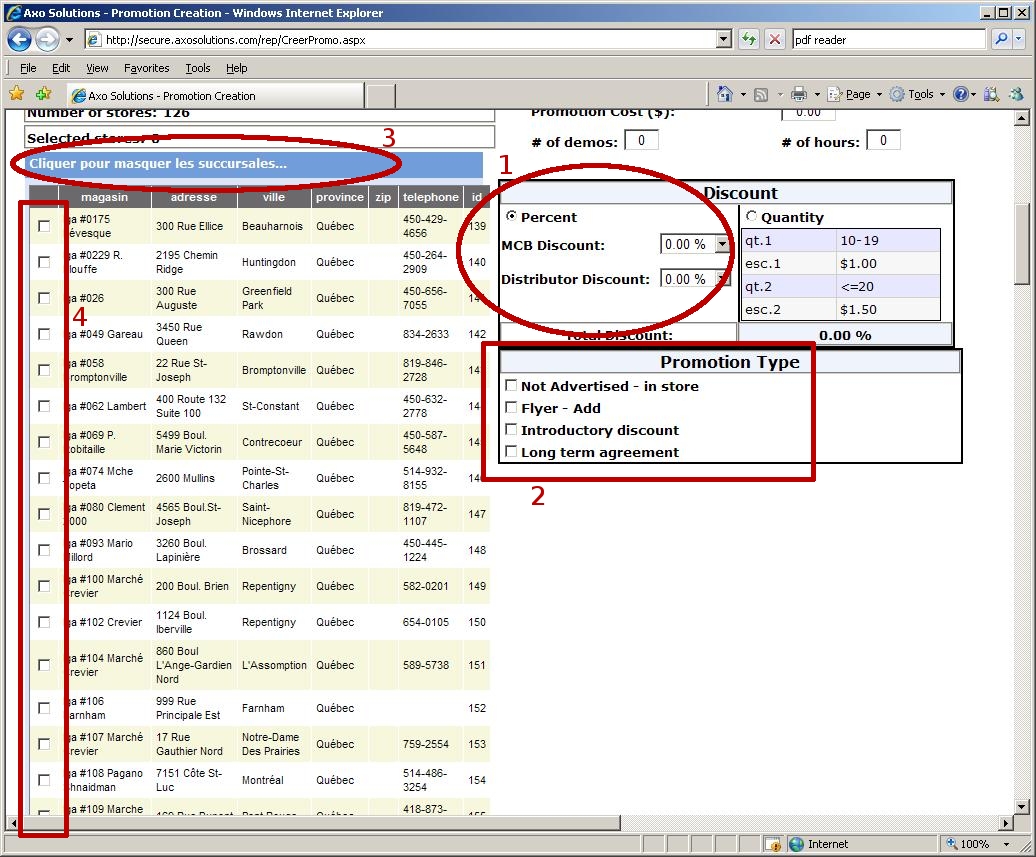Expand the search options dropdown arrow

[1018, 40]
